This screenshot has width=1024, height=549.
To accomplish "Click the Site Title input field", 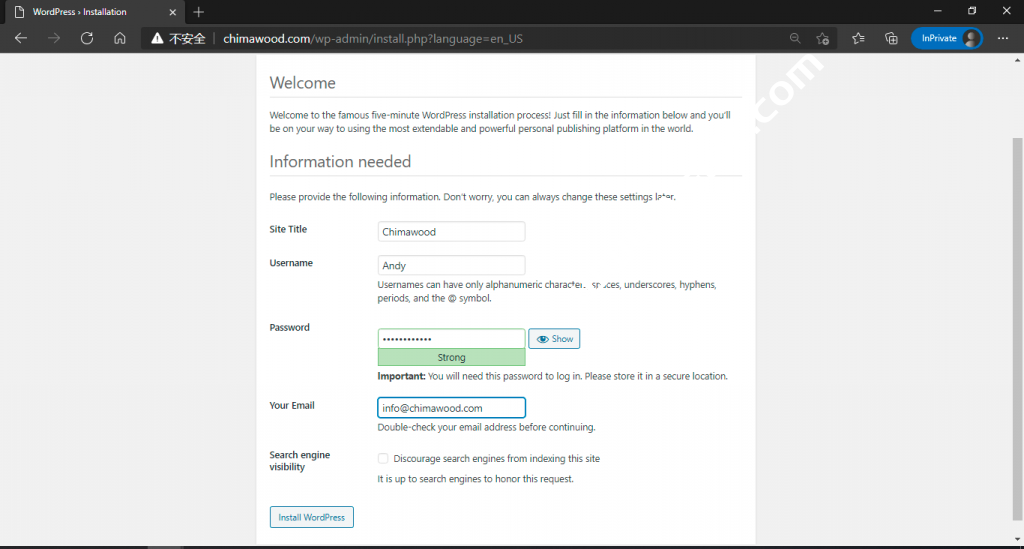I will click(x=451, y=231).
